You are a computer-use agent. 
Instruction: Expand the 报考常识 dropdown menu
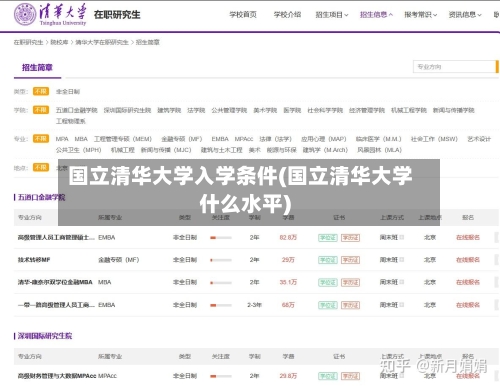click(x=420, y=15)
